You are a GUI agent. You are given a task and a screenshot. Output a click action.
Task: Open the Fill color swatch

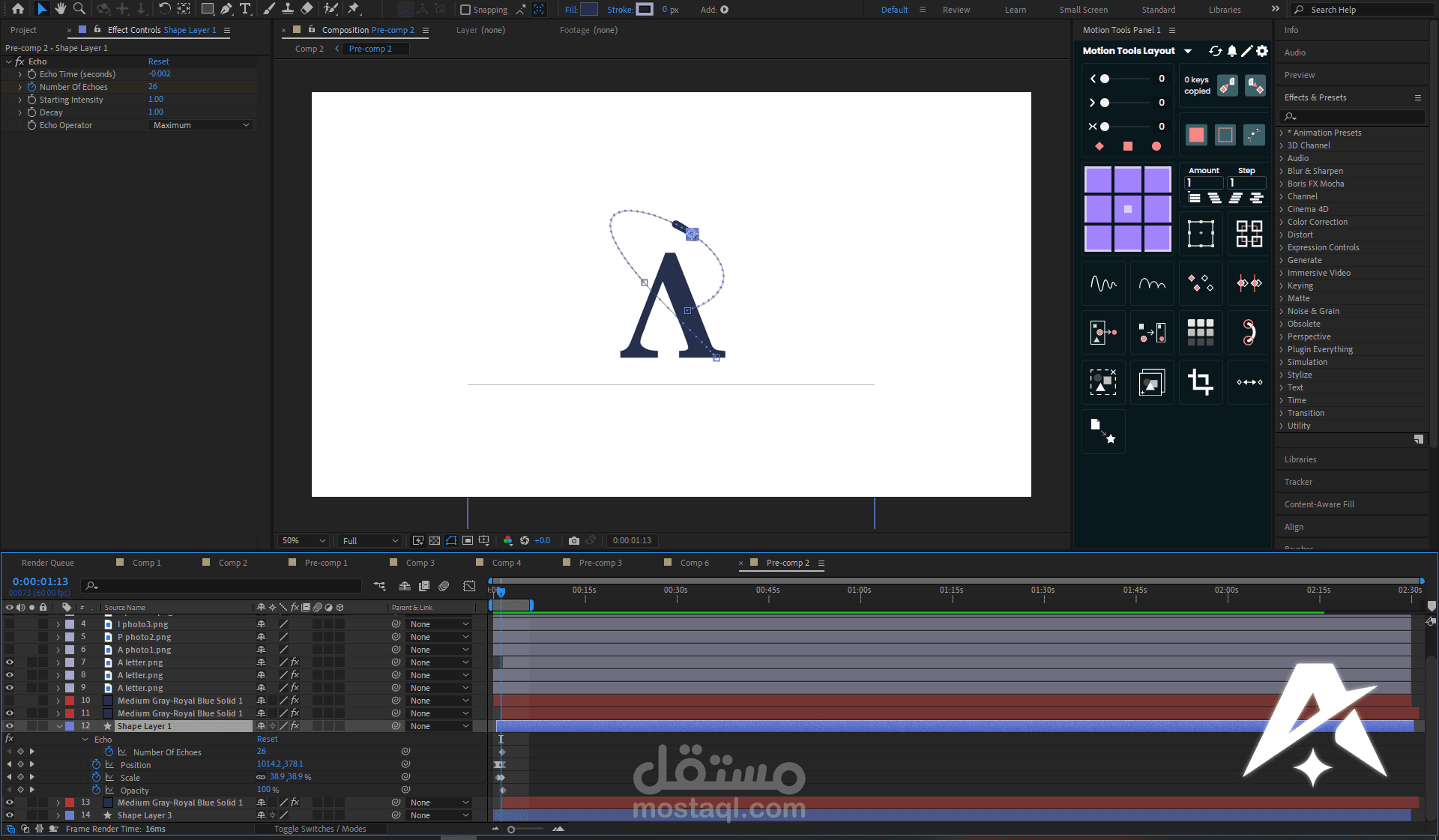click(x=589, y=10)
